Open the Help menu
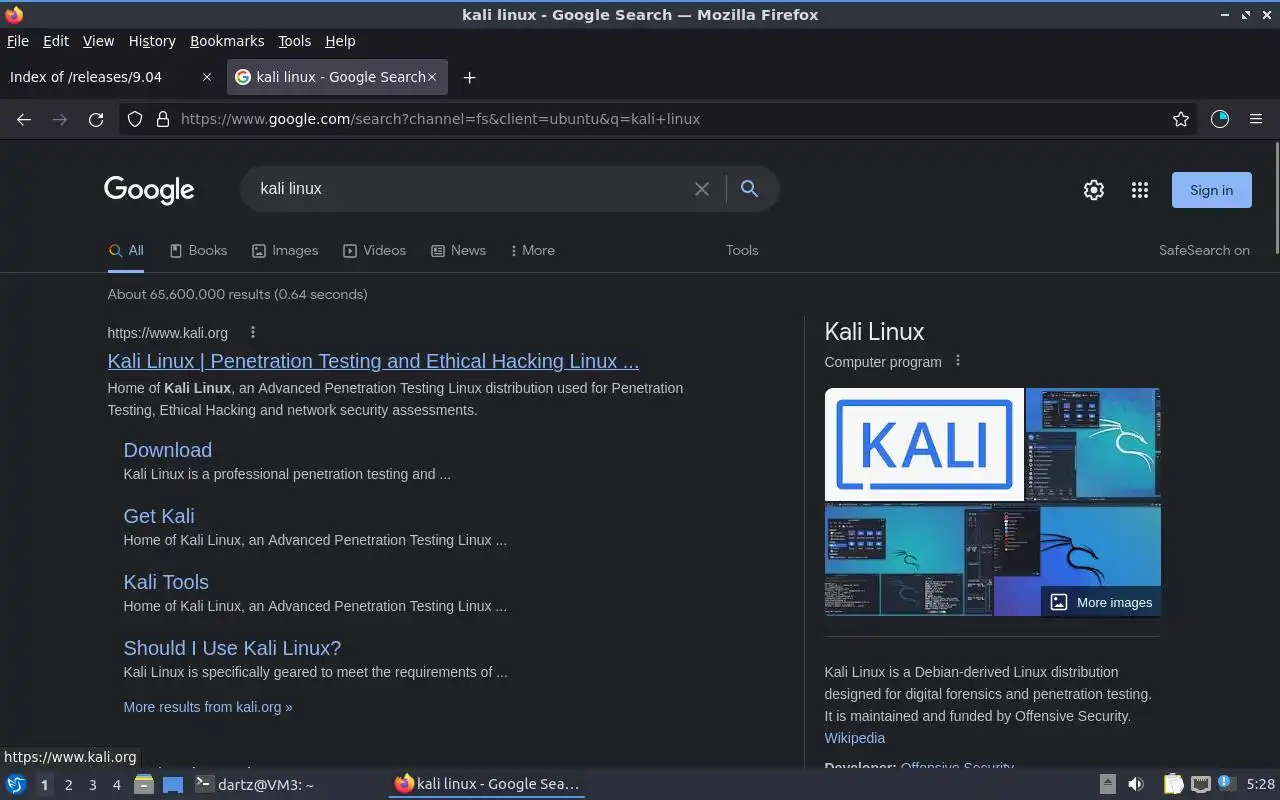 pos(340,41)
